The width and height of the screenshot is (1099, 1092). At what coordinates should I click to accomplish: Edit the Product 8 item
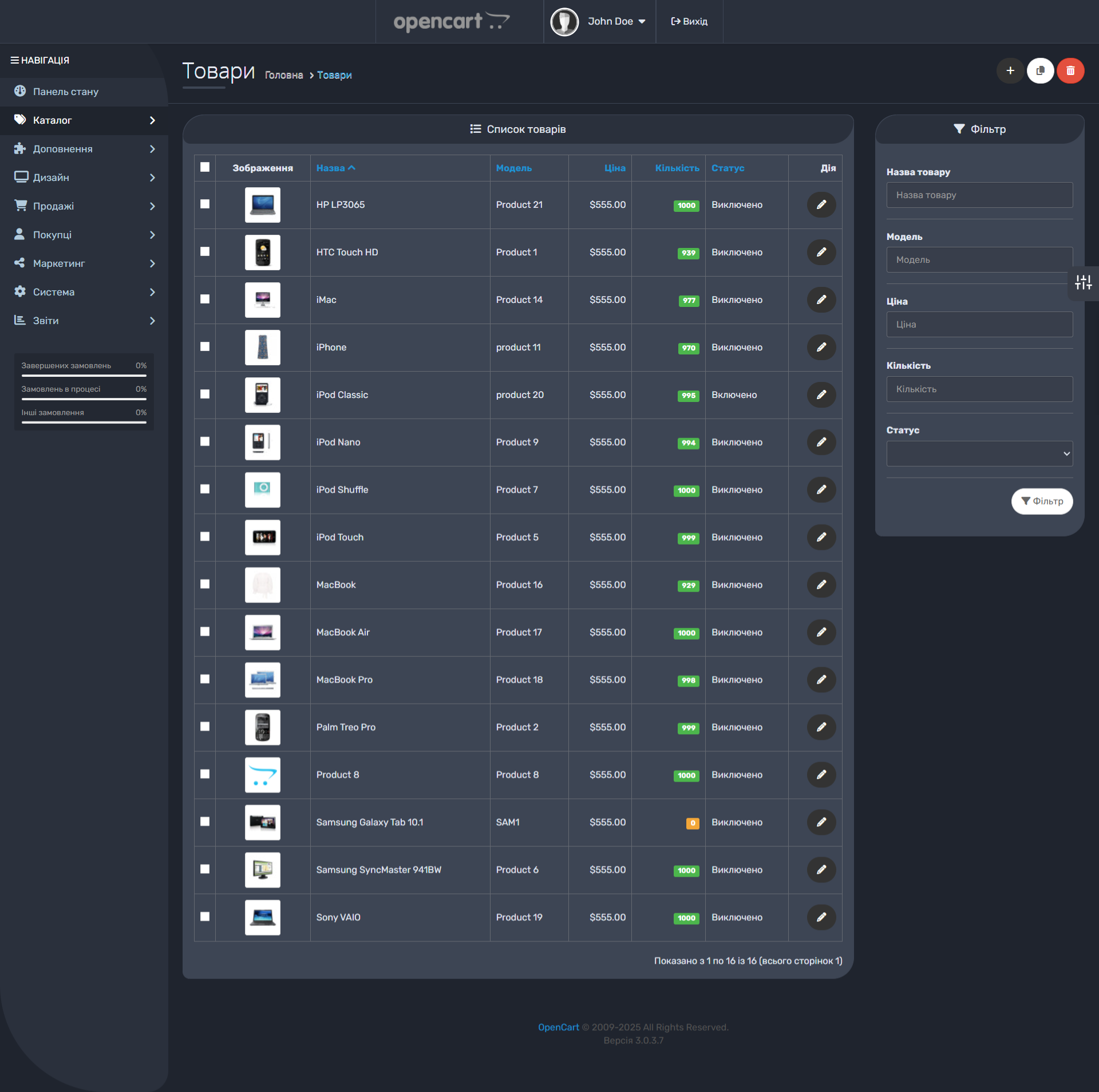(x=821, y=775)
